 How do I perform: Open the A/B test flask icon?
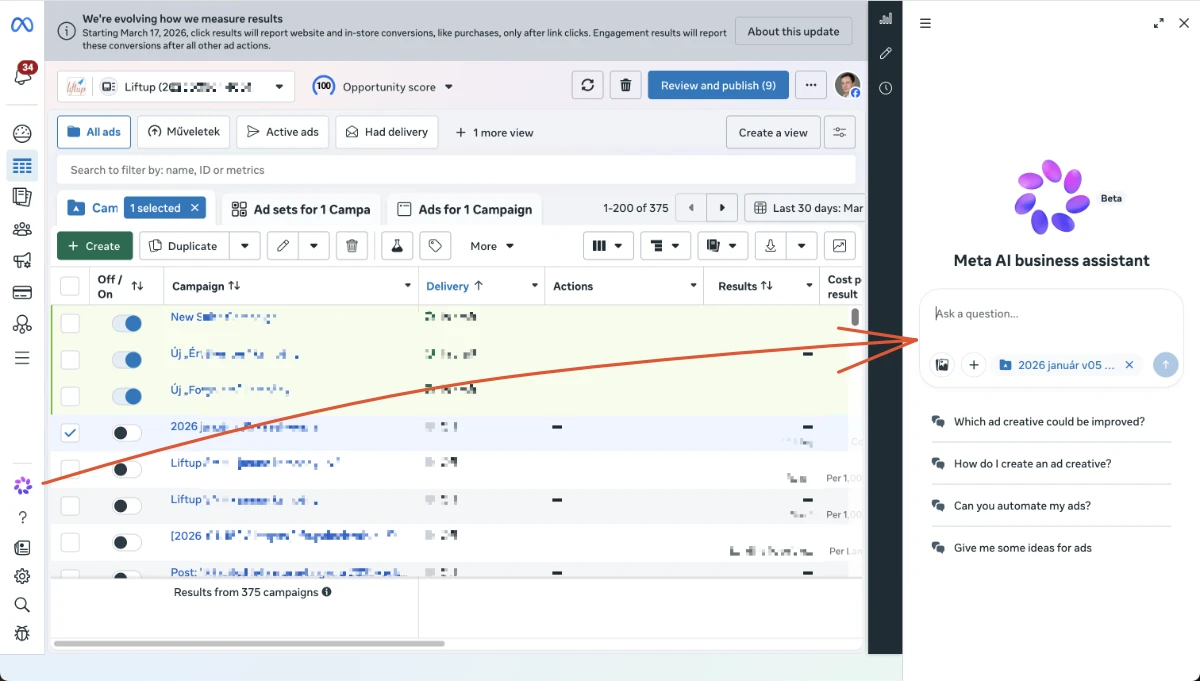(396, 246)
